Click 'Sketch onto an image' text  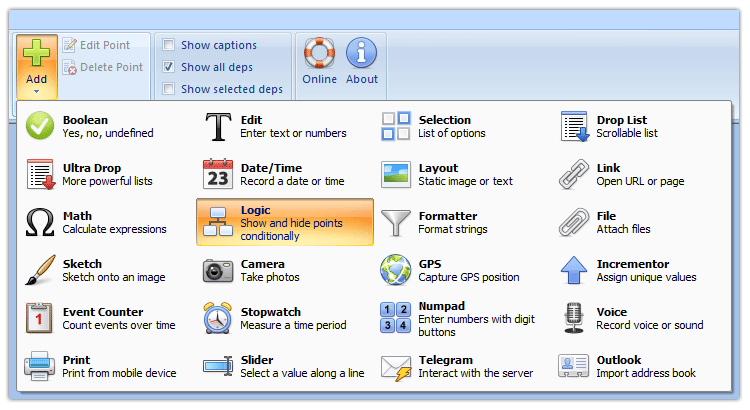114,277
